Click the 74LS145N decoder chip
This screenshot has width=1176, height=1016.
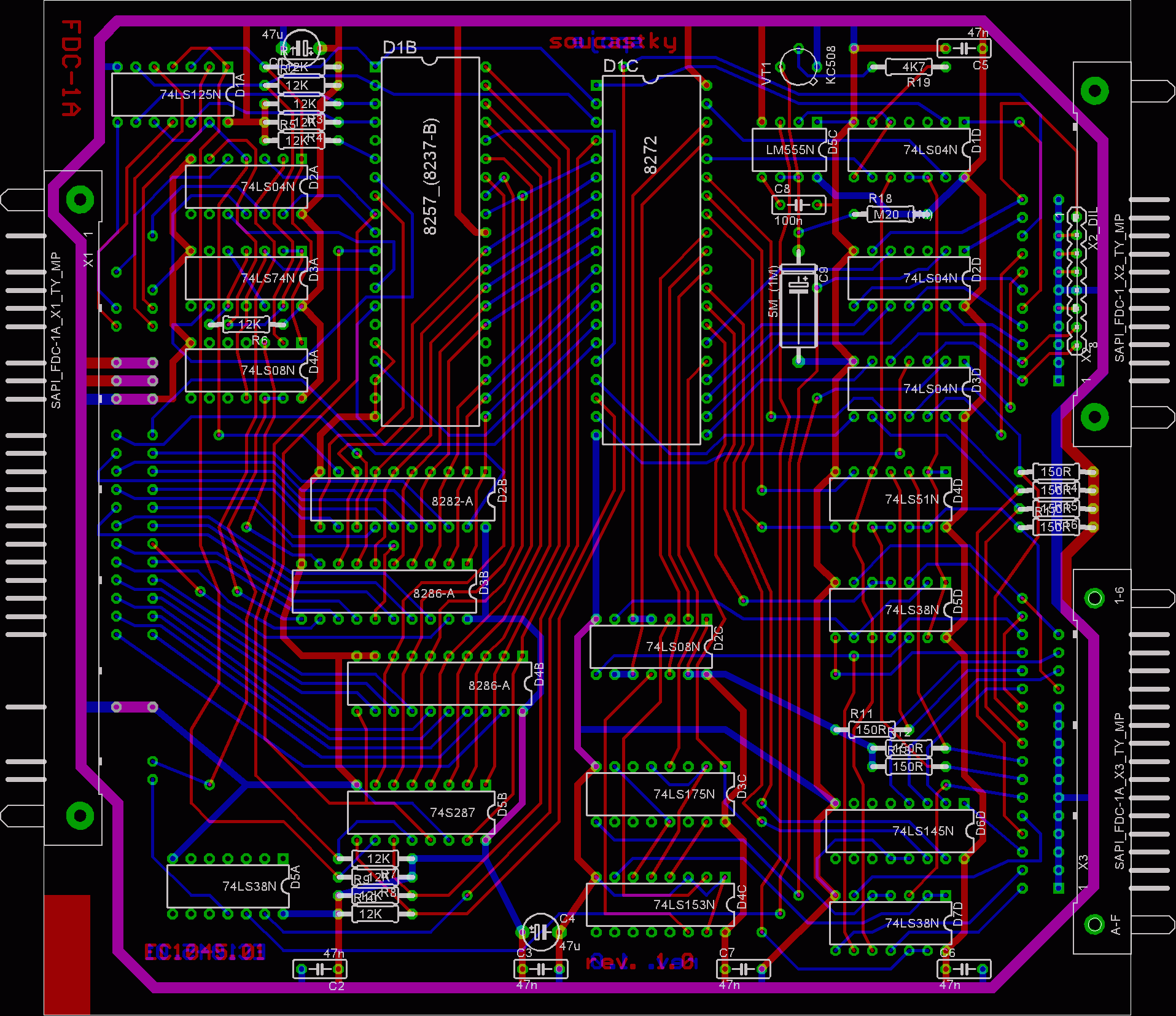pos(900,831)
